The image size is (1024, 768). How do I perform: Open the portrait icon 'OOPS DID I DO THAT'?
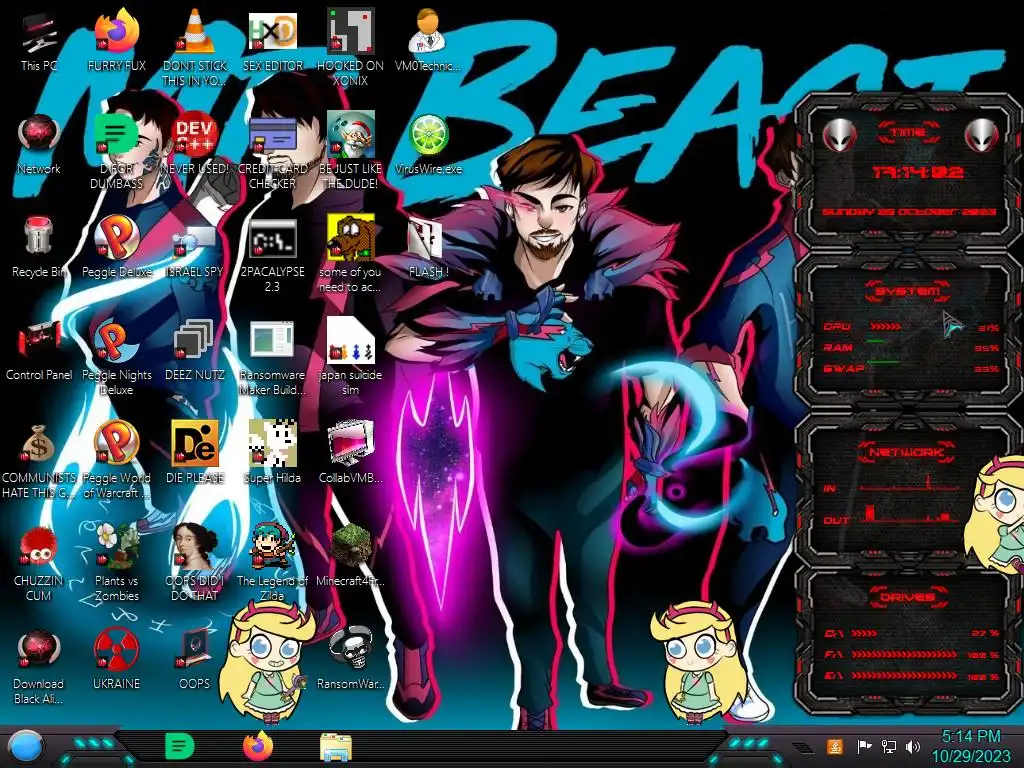tap(195, 547)
